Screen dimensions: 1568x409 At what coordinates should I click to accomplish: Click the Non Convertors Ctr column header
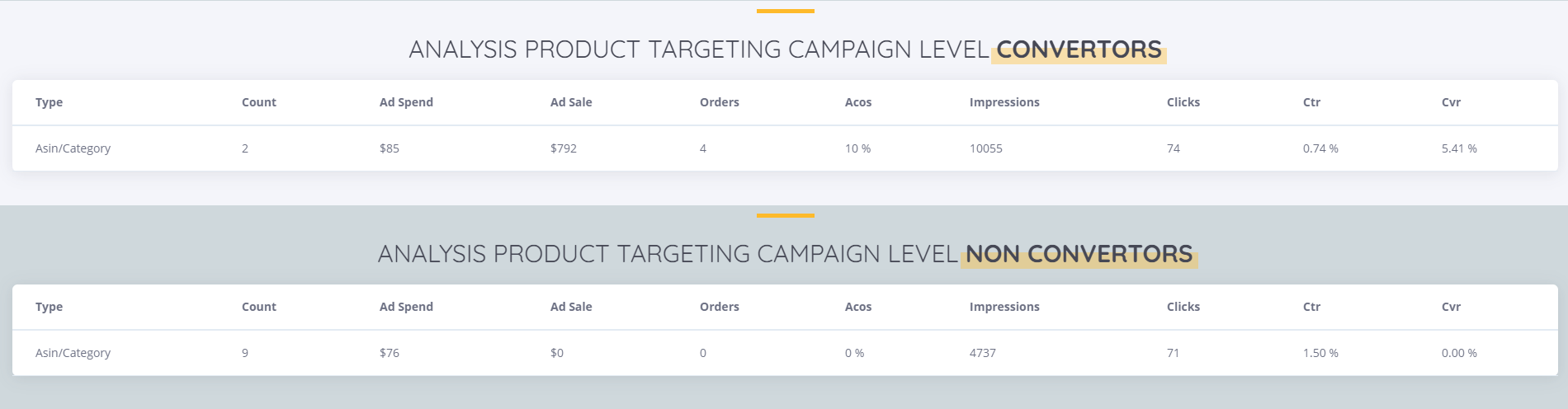(1311, 307)
